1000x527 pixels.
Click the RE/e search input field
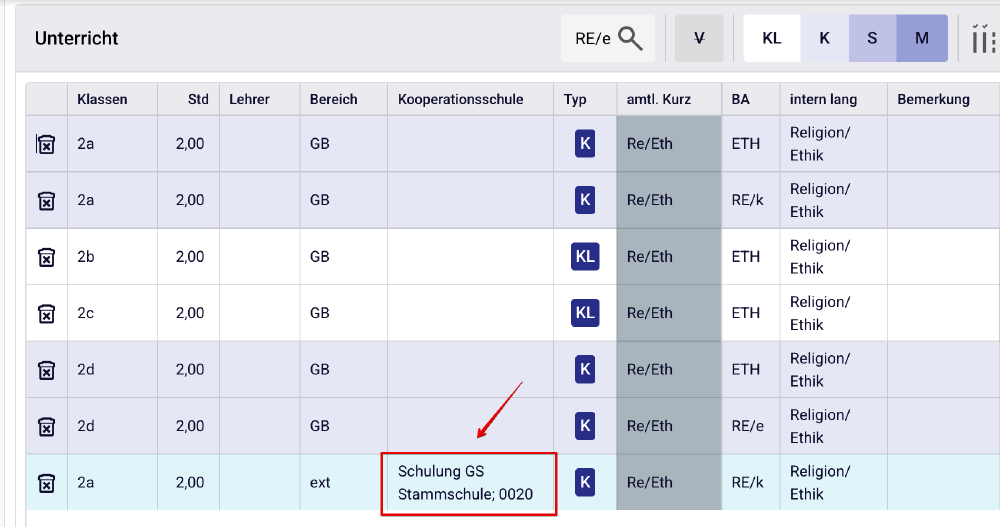591,39
